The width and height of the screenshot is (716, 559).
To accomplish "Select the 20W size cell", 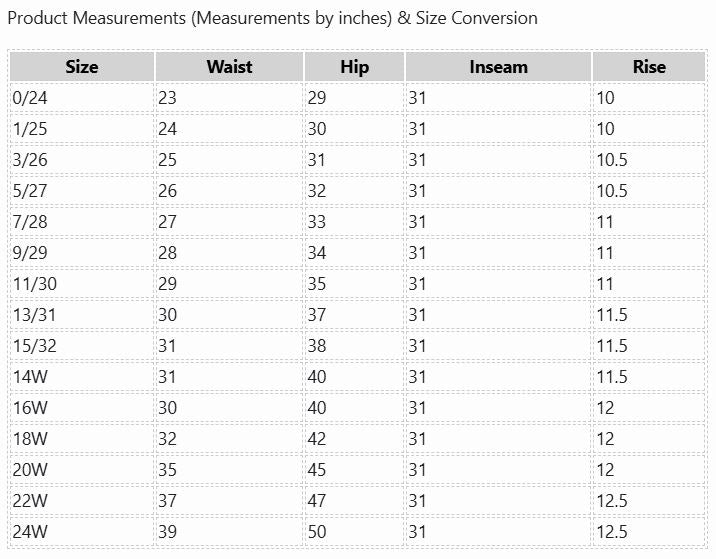I will click(30, 470).
